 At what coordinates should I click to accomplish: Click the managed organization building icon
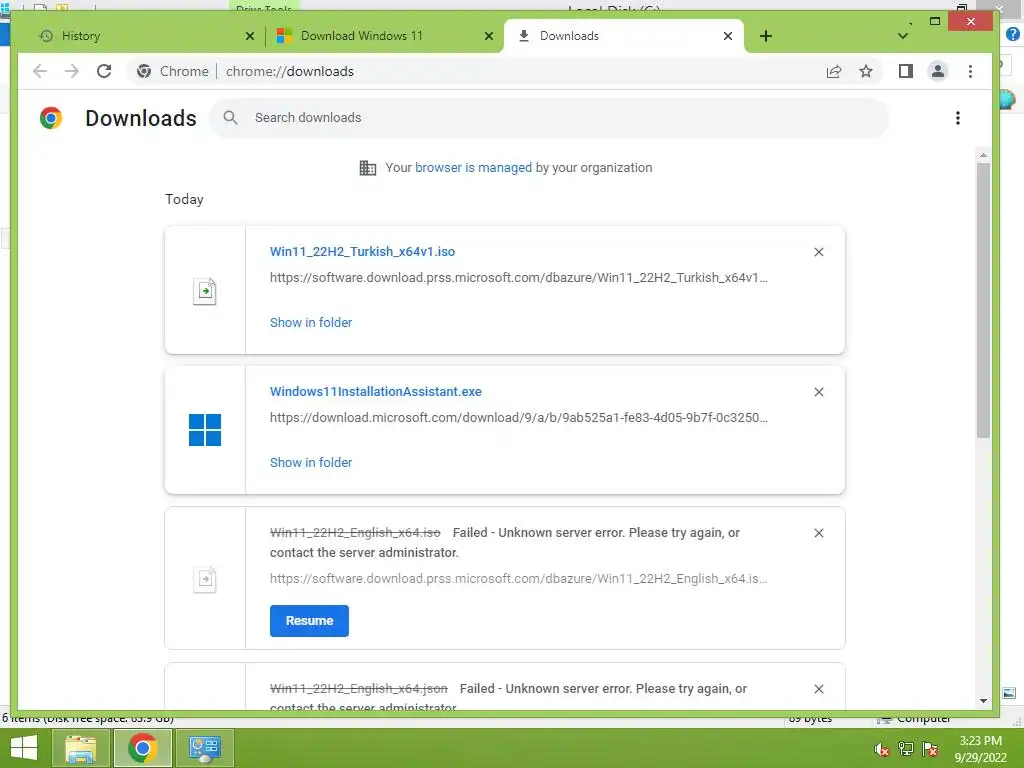368,168
